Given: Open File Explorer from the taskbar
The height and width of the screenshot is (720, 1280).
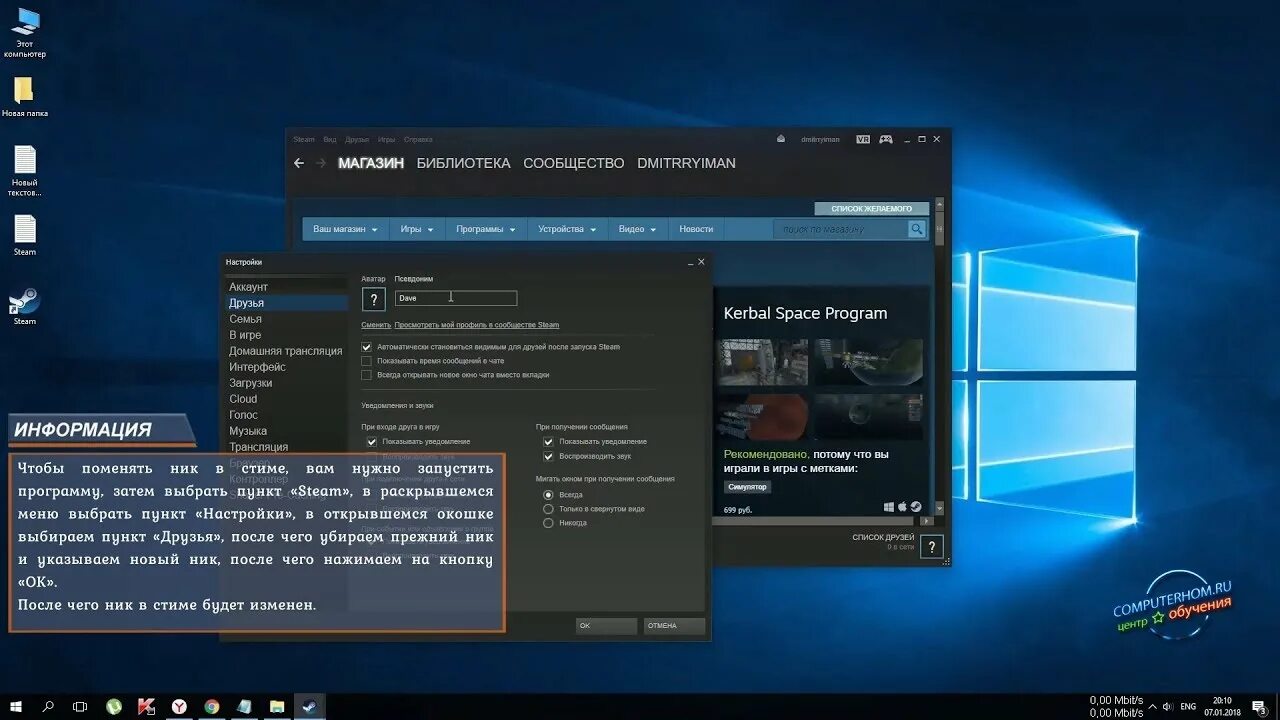Looking at the screenshot, I should (x=277, y=706).
